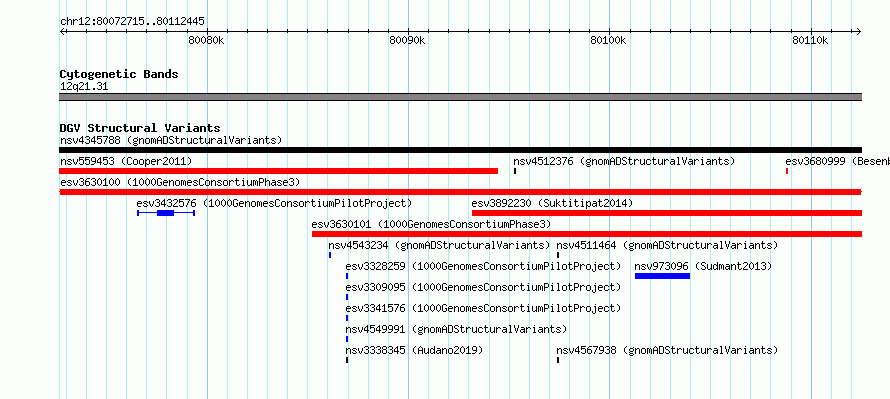Click the nsv4345788 black variant bar
The height and width of the screenshot is (399, 890).
point(460,150)
